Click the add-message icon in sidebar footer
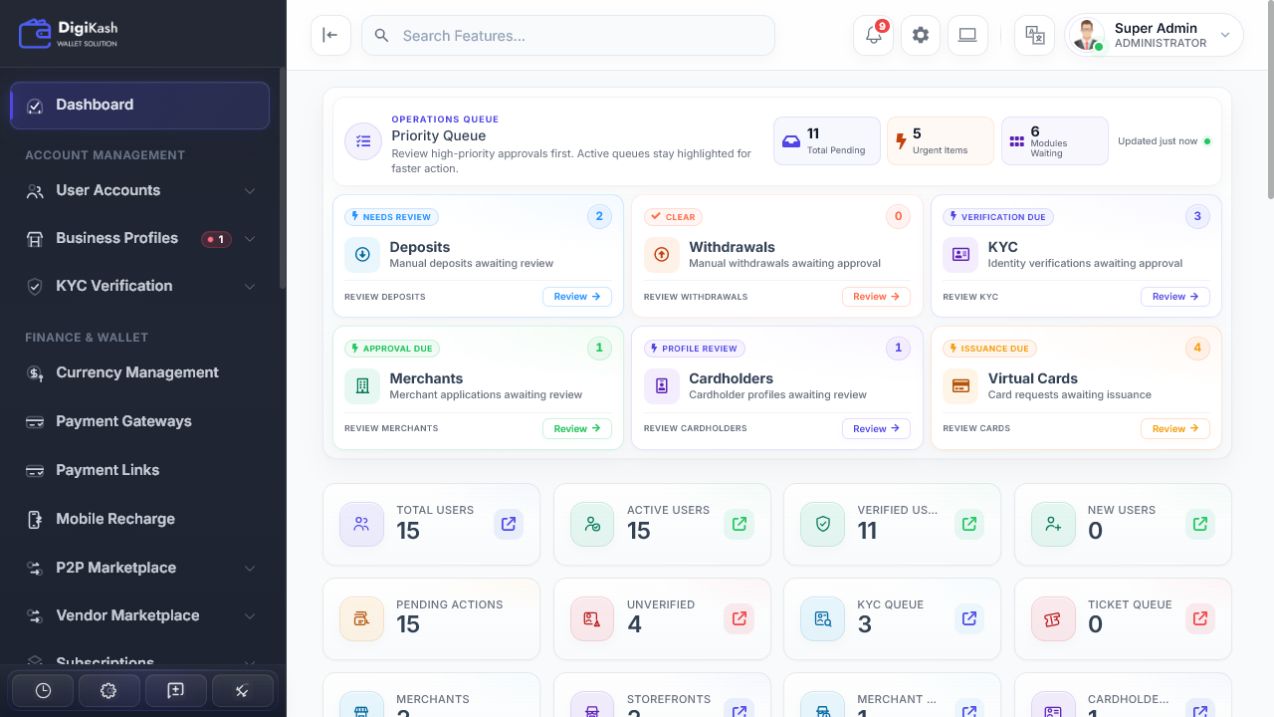 [x=176, y=690]
